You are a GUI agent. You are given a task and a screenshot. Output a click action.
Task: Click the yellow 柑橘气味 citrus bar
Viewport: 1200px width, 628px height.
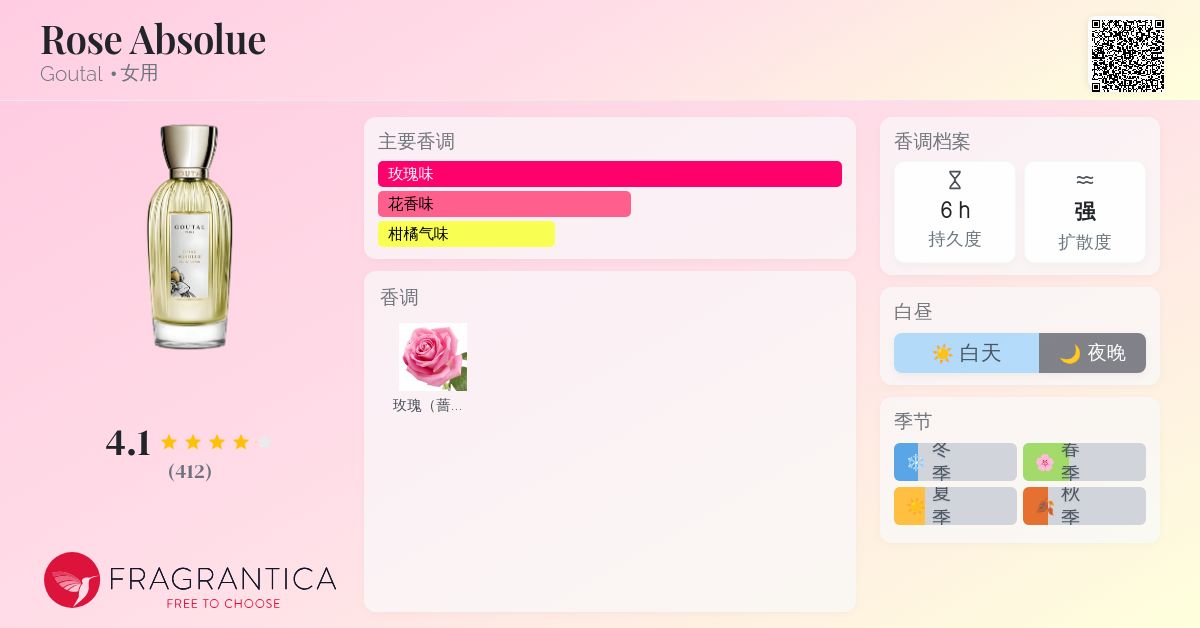466,234
